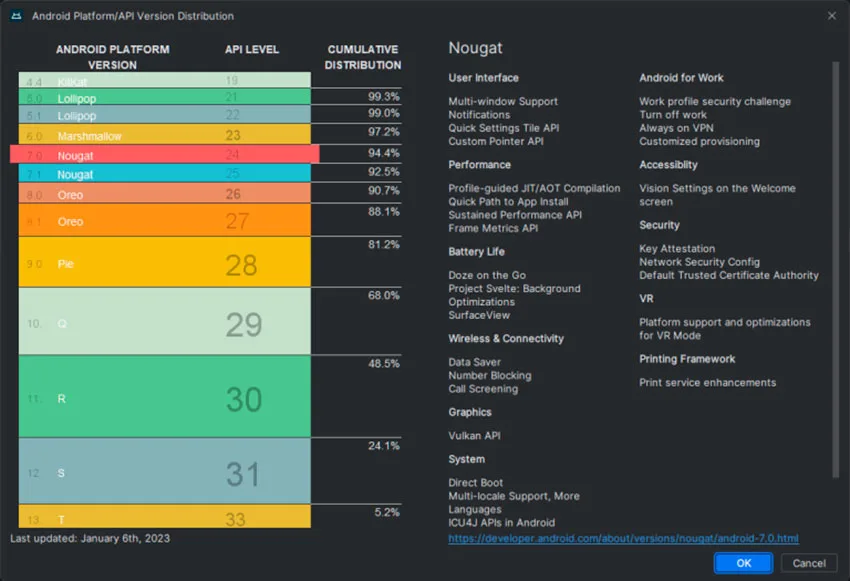This screenshot has height=581, width=850.
Task: Select the Android Q API 29 row
Action: pos(165,321)
